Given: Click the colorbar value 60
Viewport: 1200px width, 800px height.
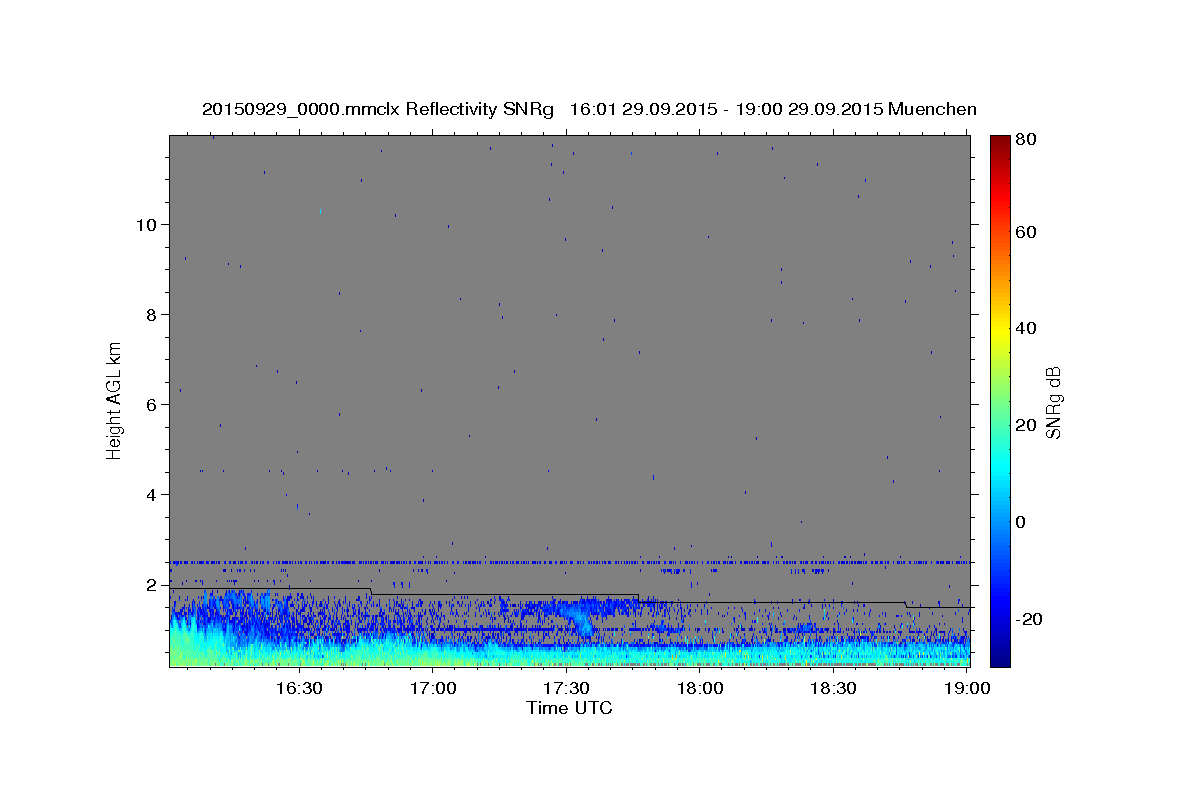Looking at the screenshot, I should point(1026,232).
